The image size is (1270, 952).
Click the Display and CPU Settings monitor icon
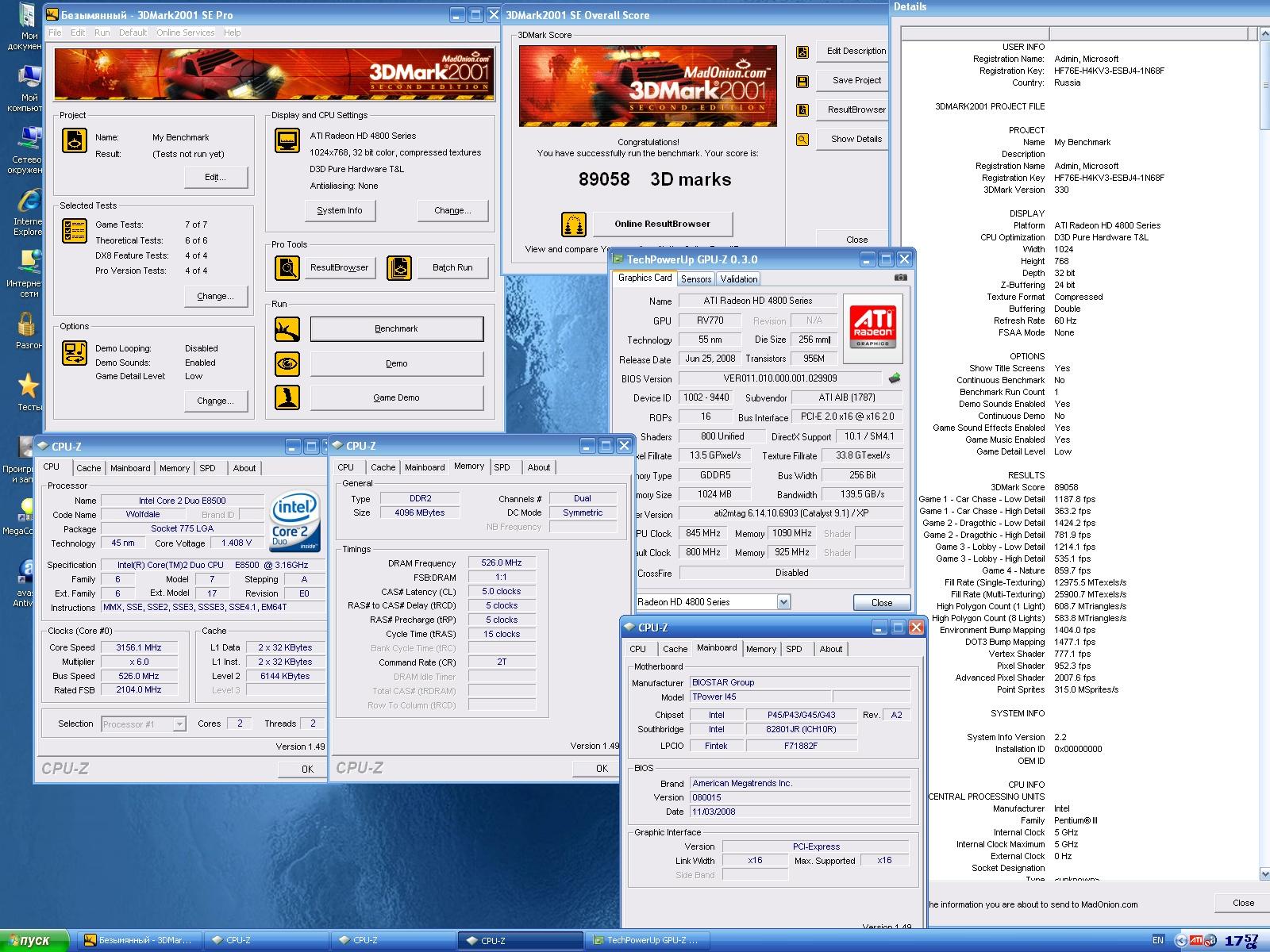pyautogui.click(x=287, y=140)
